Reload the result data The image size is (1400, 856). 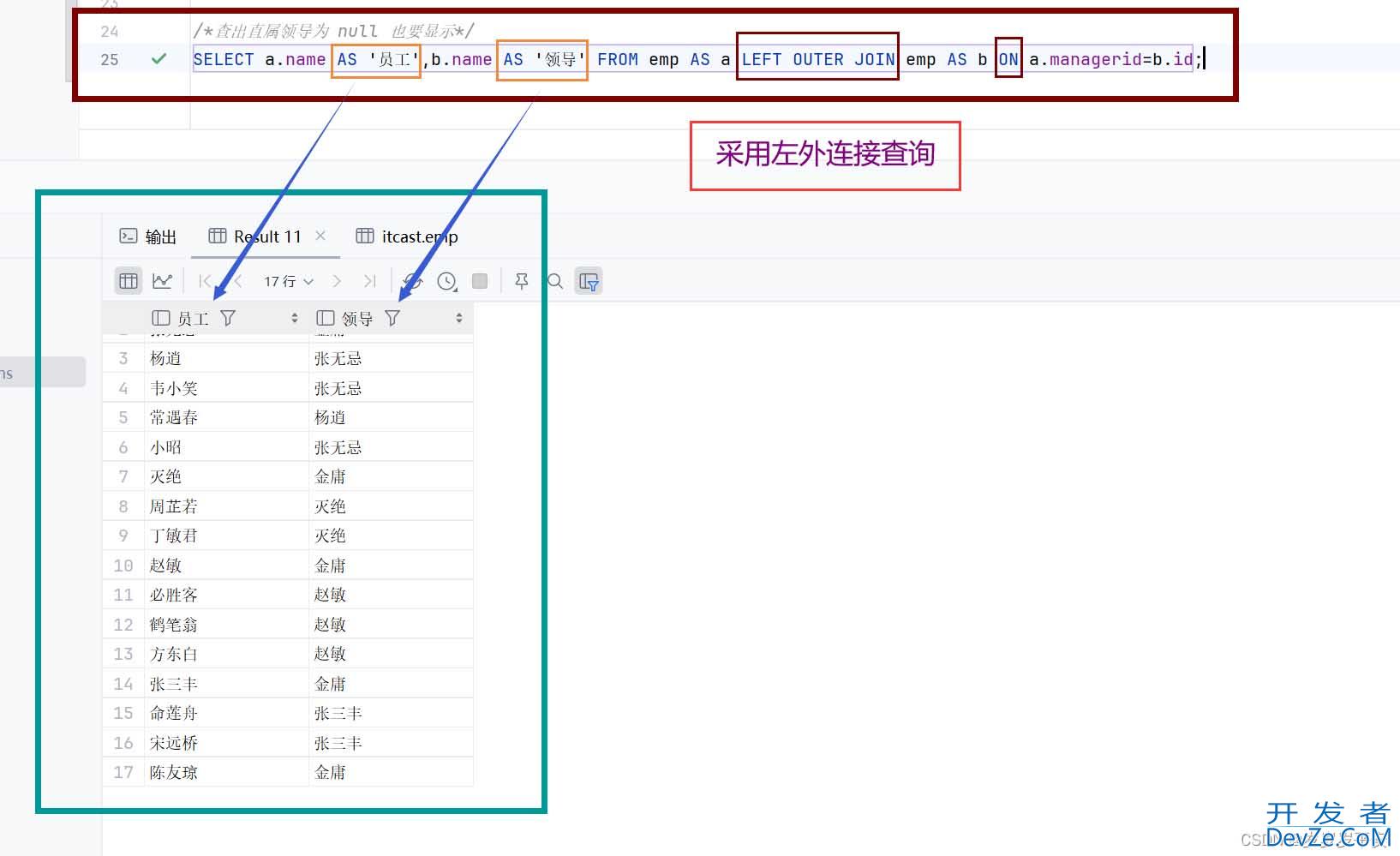click(413, 281)
